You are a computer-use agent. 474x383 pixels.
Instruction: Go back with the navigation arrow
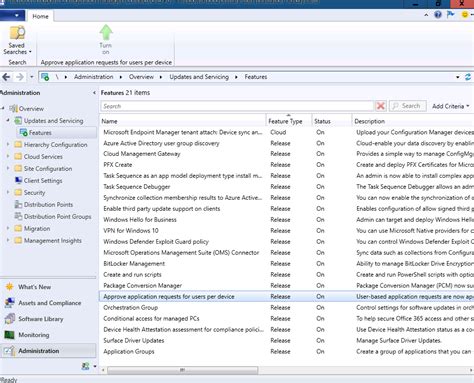[6, 77]
